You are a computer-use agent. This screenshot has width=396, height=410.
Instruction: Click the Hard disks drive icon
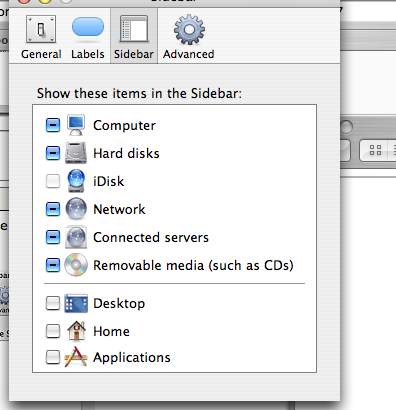pos(76,153)
